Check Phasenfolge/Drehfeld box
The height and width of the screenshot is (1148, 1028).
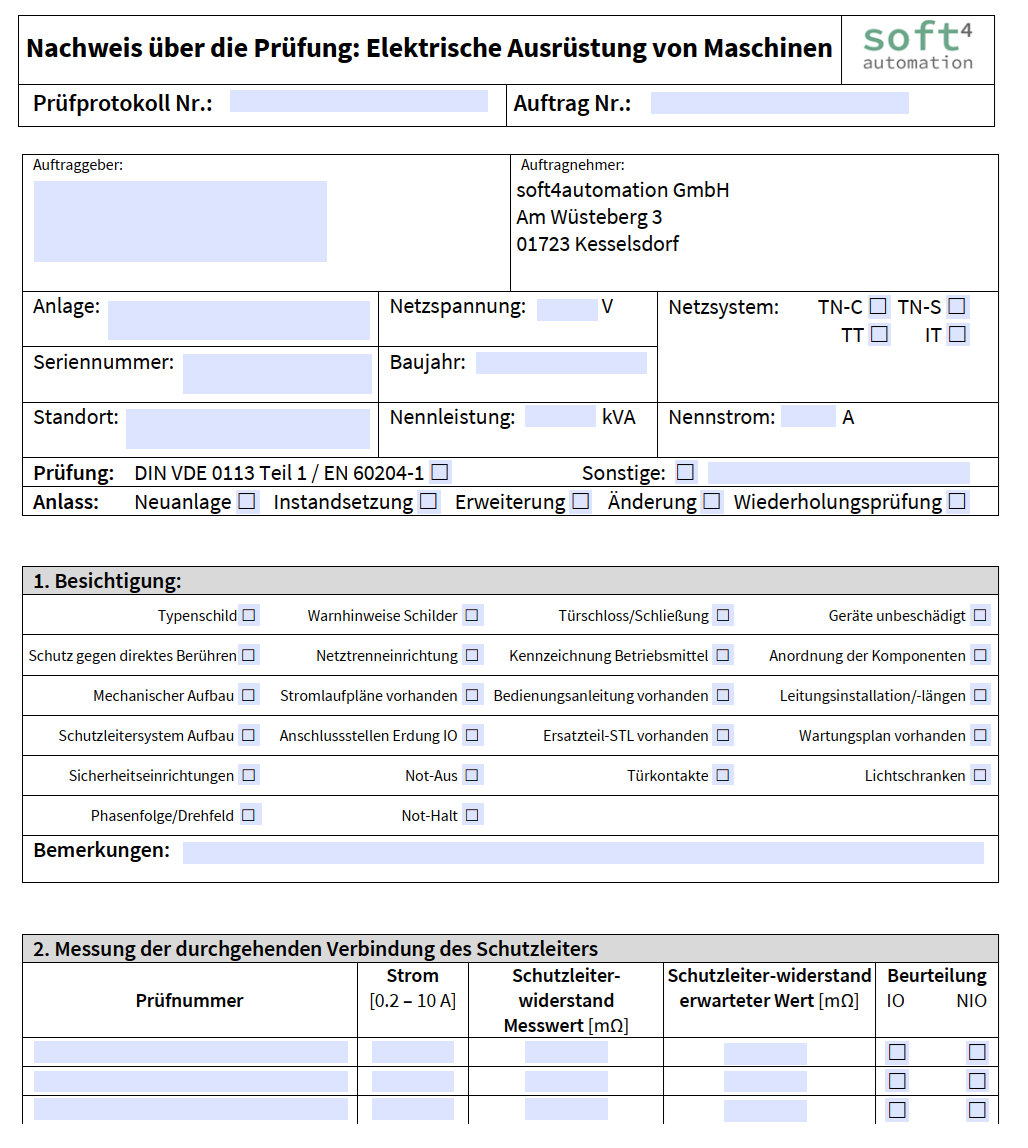[x=248, y=815]
